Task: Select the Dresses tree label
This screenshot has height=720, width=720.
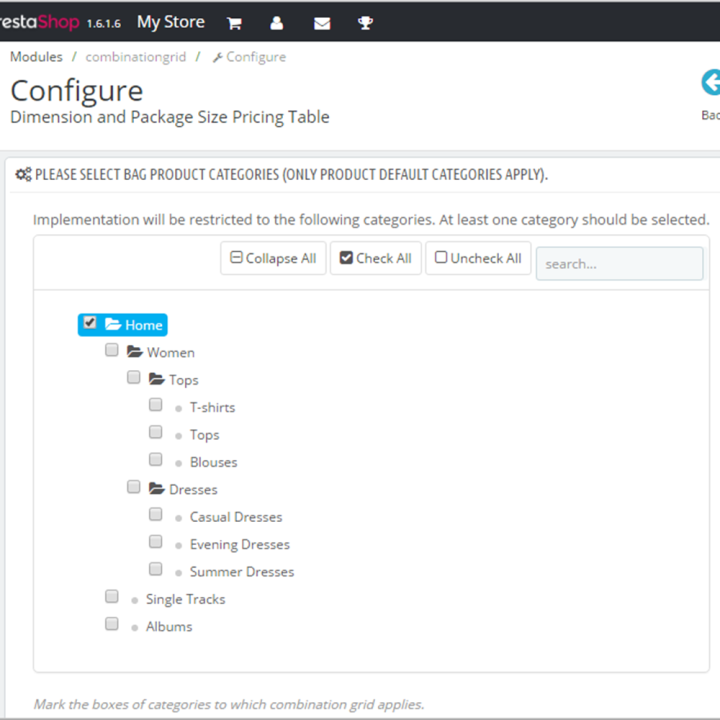Action: [193, 489]
